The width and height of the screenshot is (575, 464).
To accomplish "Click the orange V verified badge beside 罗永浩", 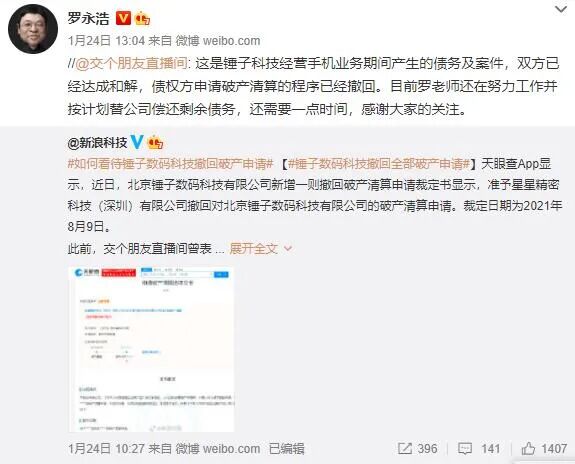I will pyautogui.click(x=123, y=18).
